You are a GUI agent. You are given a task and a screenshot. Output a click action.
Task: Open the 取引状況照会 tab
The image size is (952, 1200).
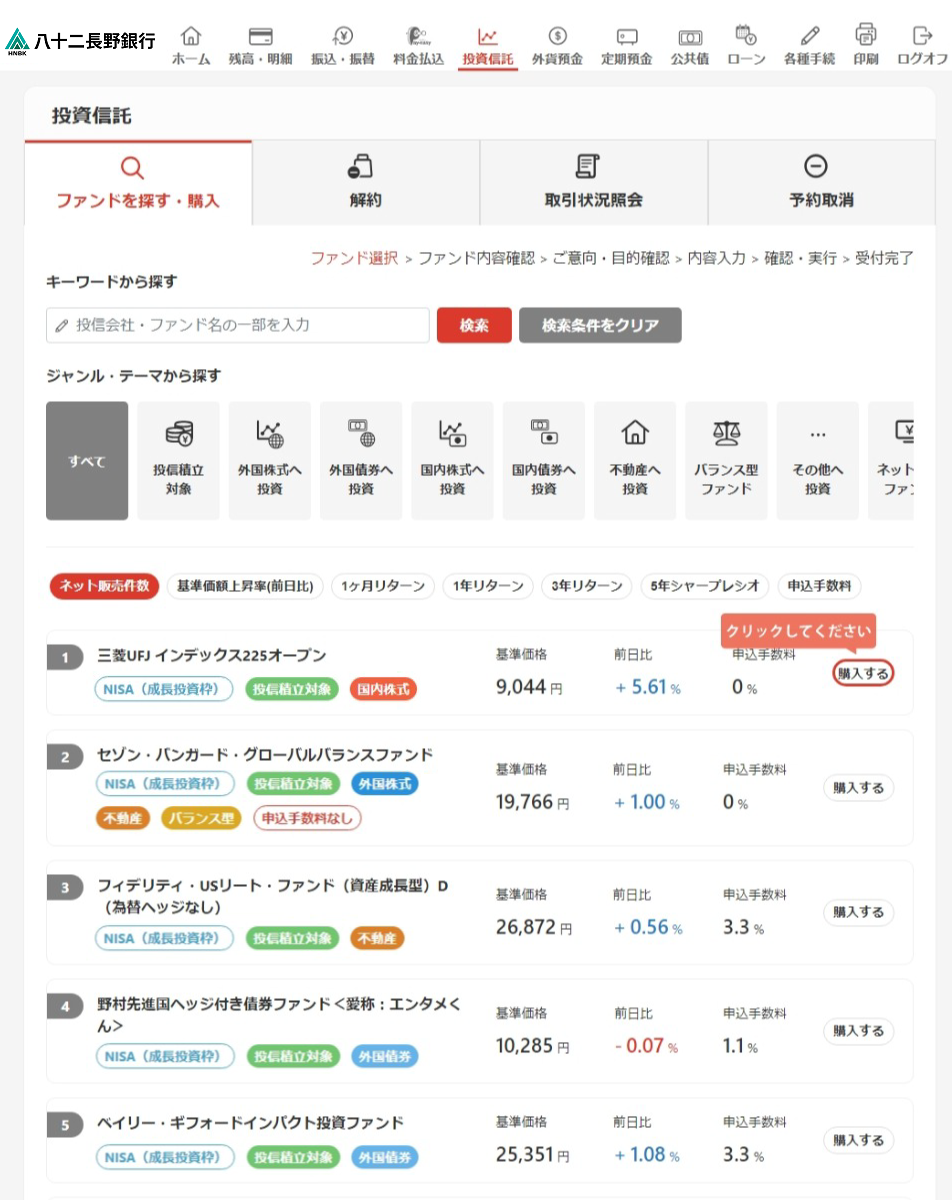pyautogui.click(x=593, y=182)
